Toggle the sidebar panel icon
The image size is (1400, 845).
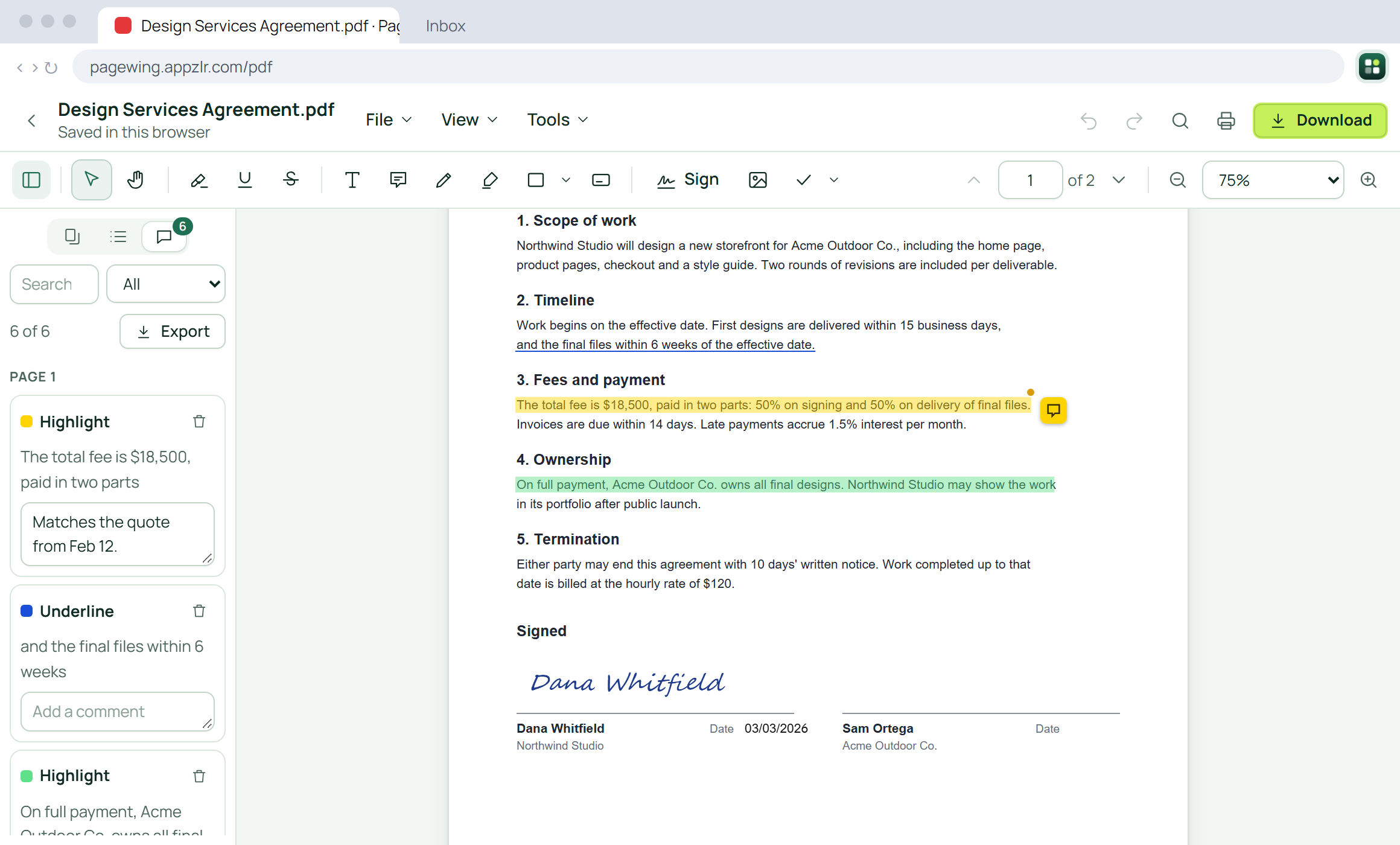(31, 180)
